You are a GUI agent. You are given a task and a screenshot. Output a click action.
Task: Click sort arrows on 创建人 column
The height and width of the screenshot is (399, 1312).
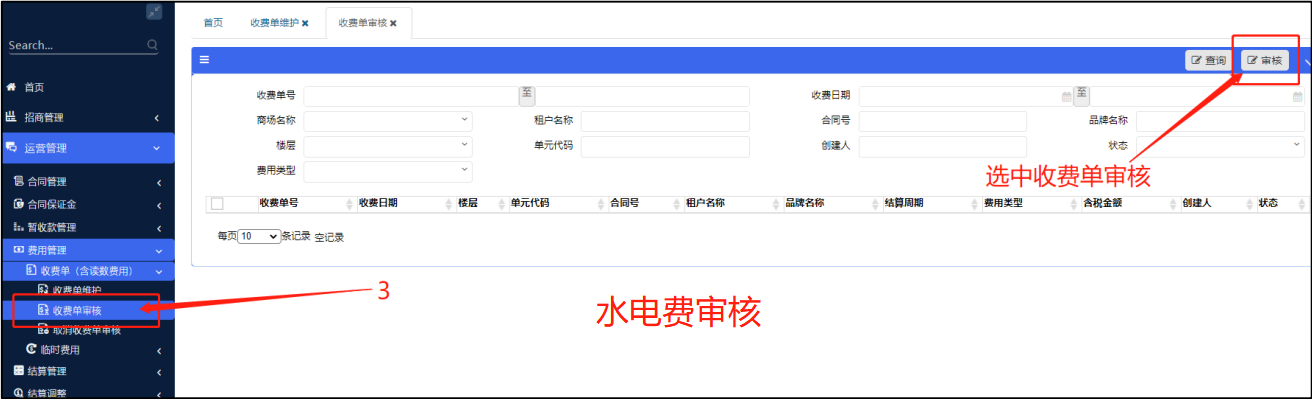click(1249, 203)
